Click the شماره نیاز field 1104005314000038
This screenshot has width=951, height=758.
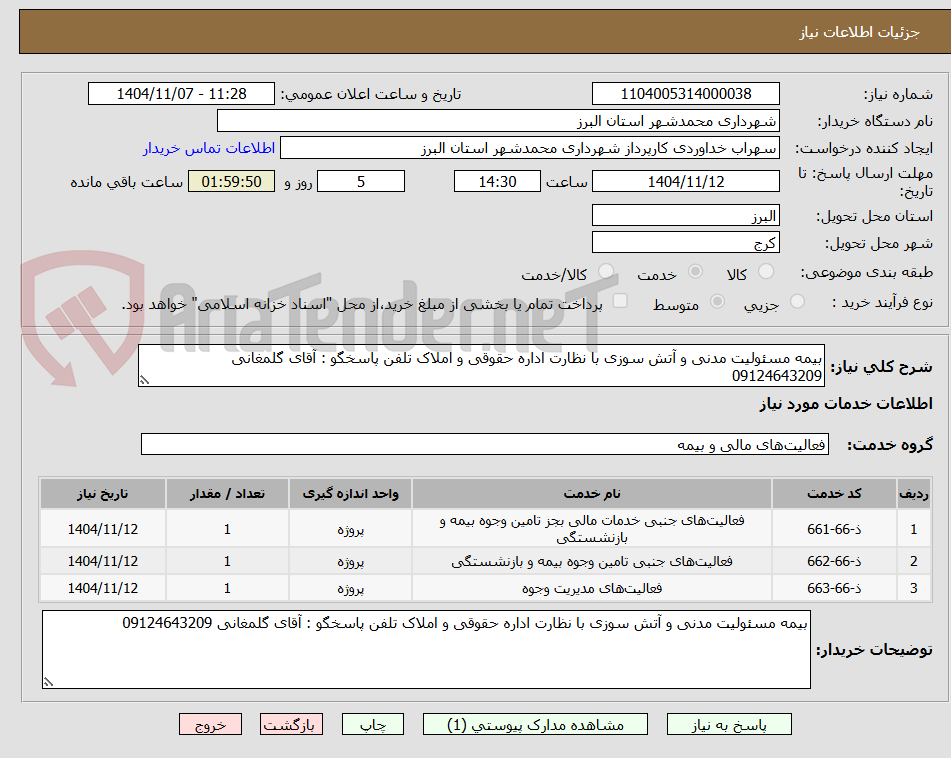pyautogui.click(x=685, y=94)
